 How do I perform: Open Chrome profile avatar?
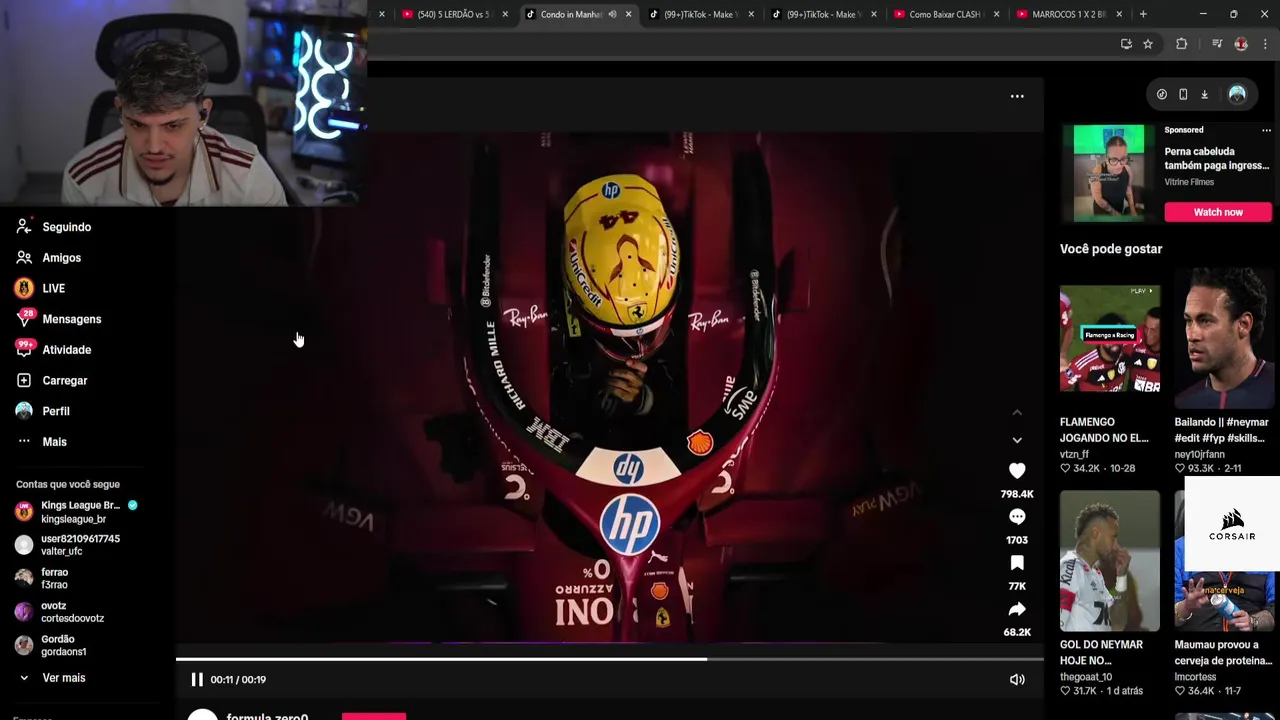coord(1241,44)
